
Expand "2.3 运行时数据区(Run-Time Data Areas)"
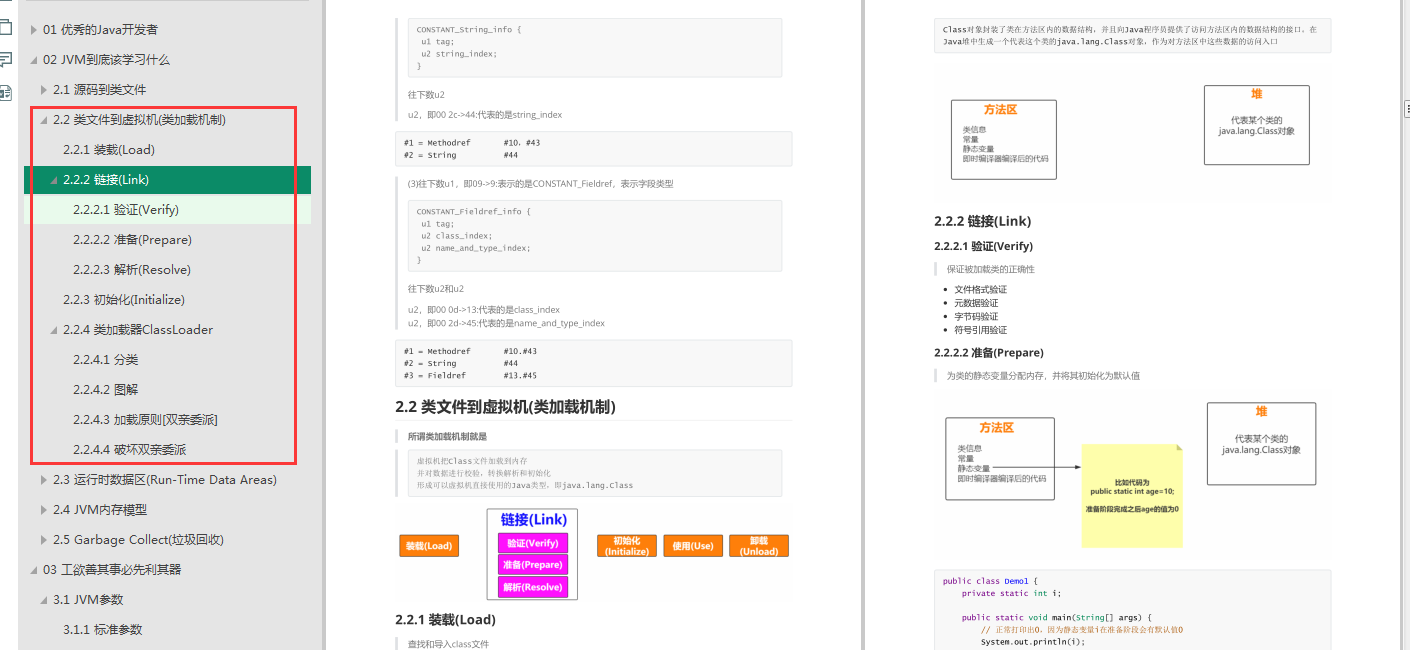click(x=42, y=479)
